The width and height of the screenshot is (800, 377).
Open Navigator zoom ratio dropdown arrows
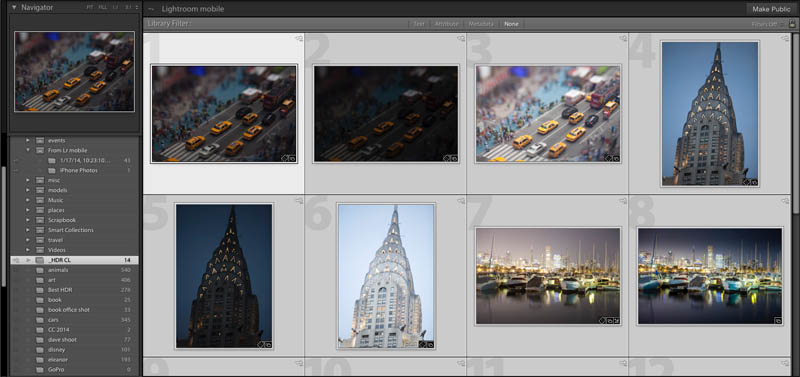point(136,8)
